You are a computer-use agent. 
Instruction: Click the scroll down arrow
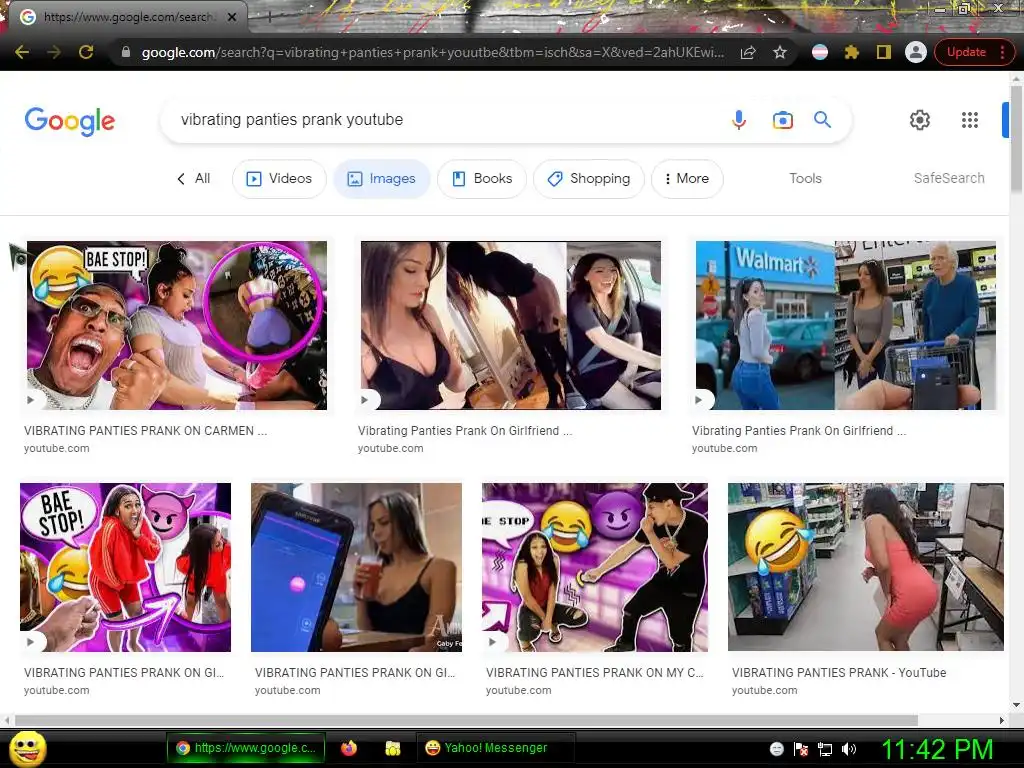[x=1016, y=705]
